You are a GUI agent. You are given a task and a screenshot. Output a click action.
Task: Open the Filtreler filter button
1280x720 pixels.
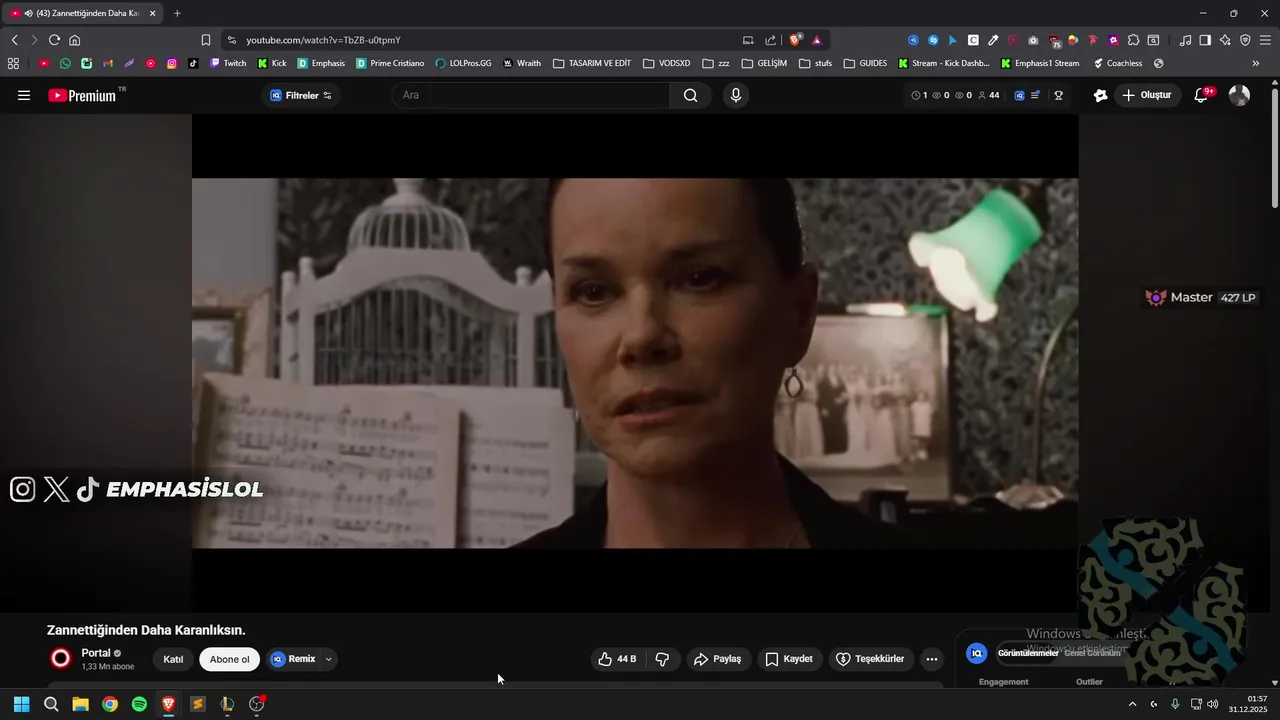click(x=301, y=95)
